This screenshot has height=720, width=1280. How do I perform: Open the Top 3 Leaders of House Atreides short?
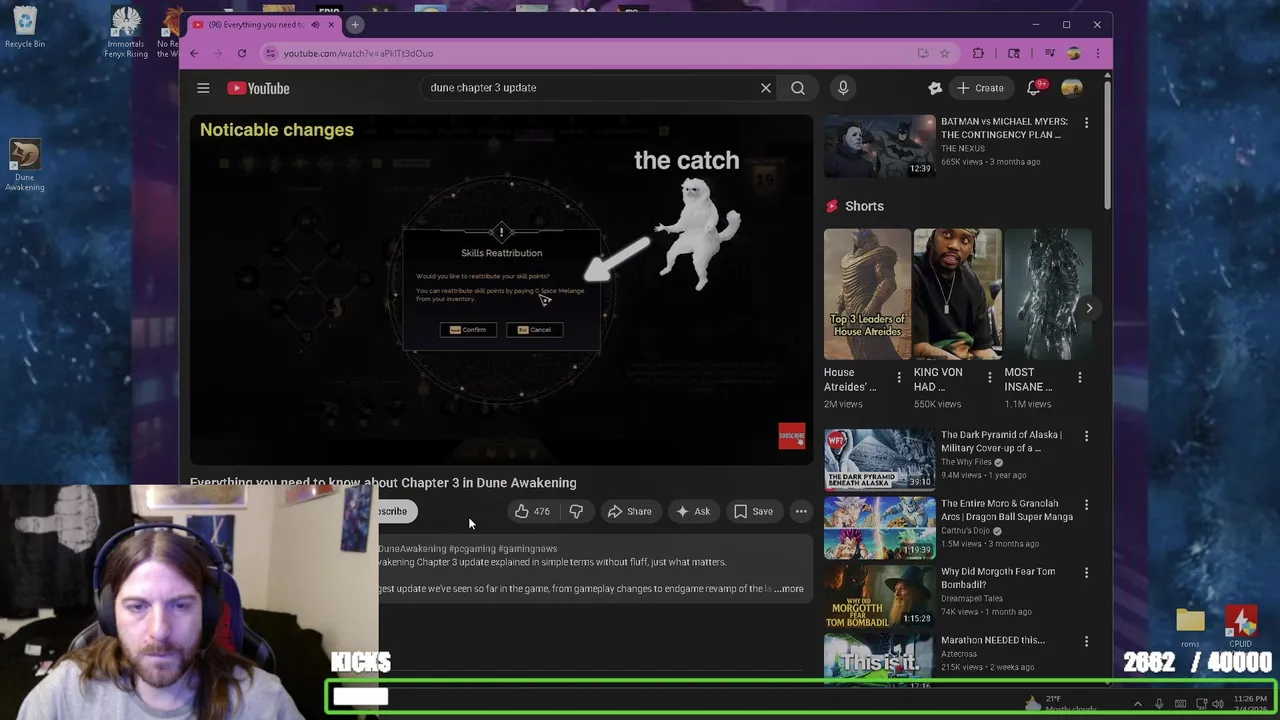coord(867,294)
